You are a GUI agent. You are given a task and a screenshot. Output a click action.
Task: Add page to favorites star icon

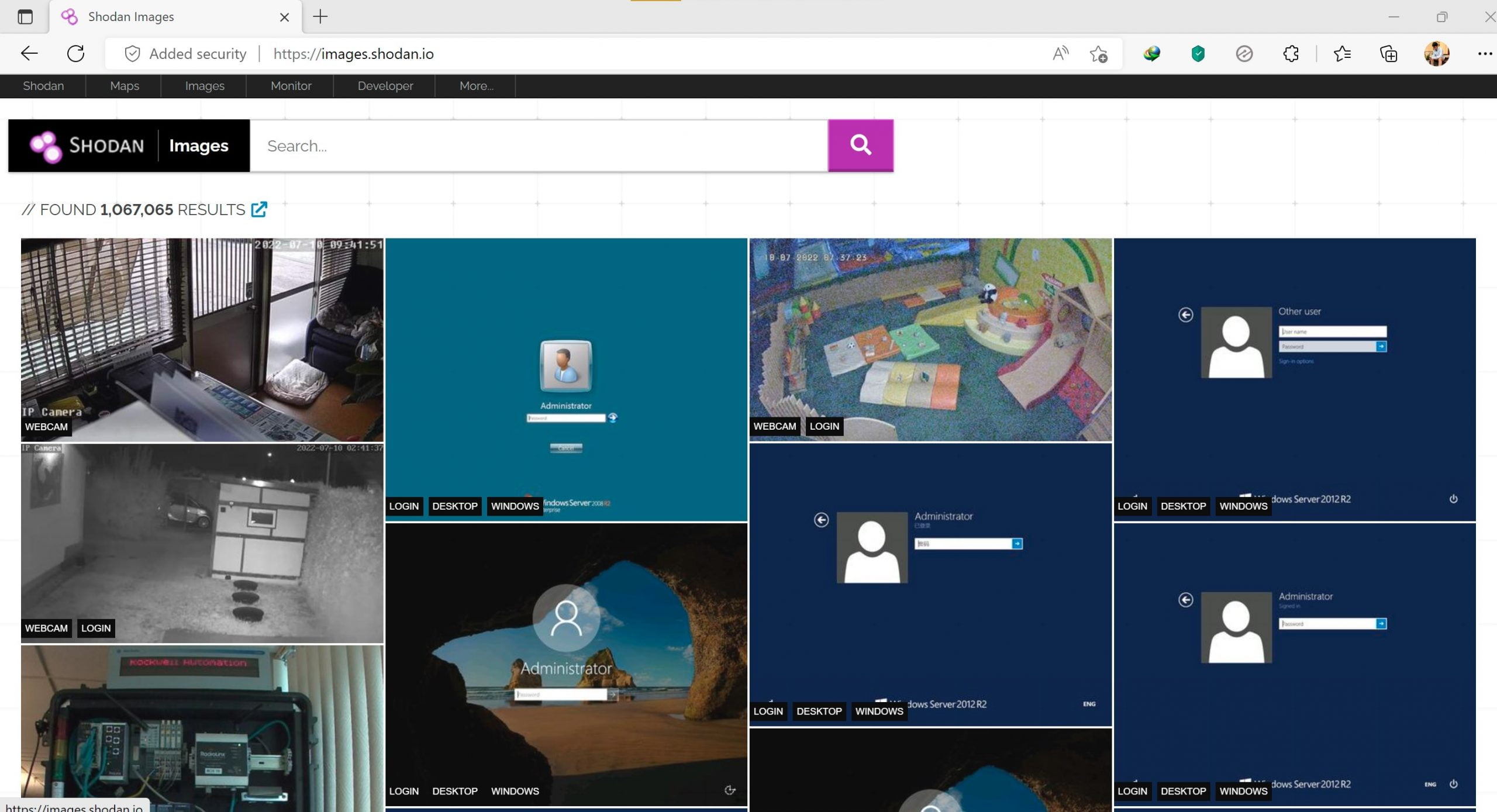click(1098, 54)
